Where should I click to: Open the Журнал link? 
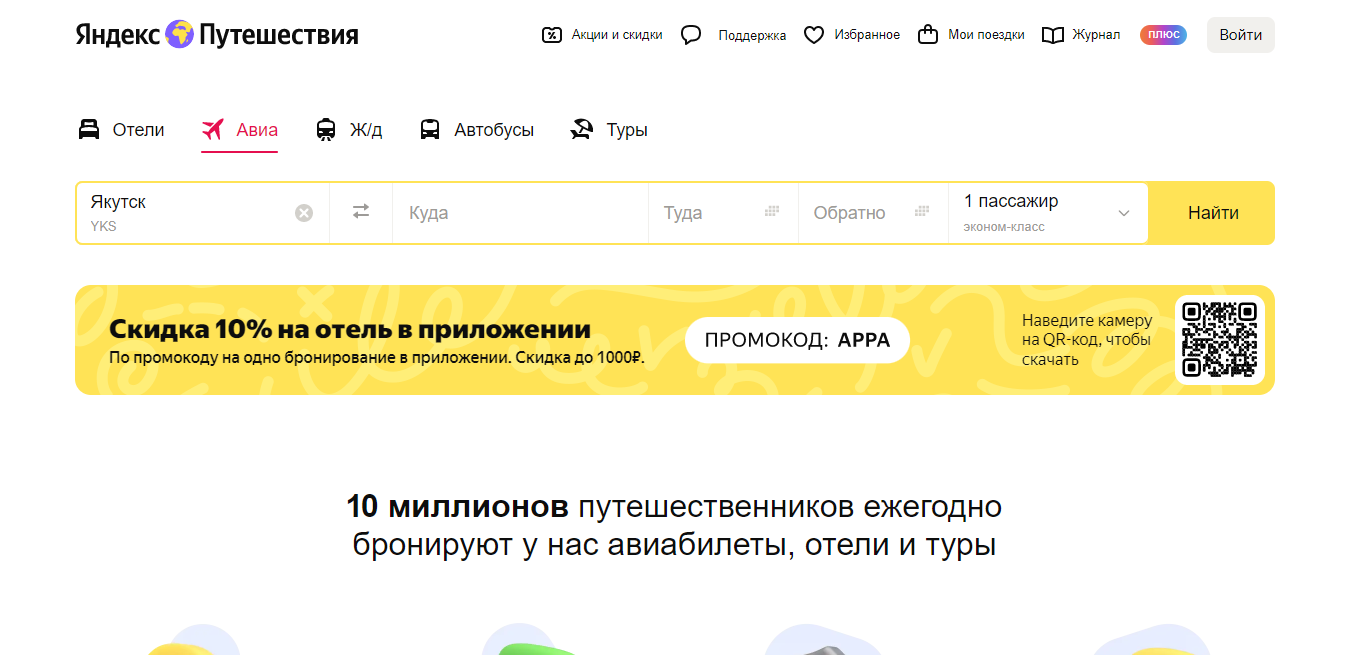1096,35
